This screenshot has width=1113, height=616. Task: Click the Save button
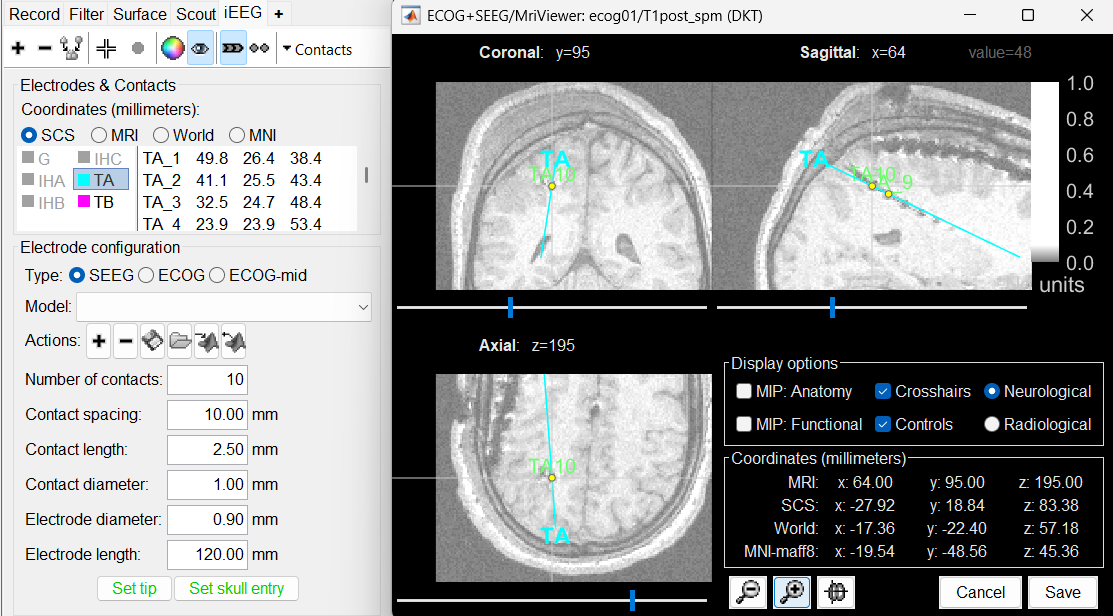pos(1062,592)
